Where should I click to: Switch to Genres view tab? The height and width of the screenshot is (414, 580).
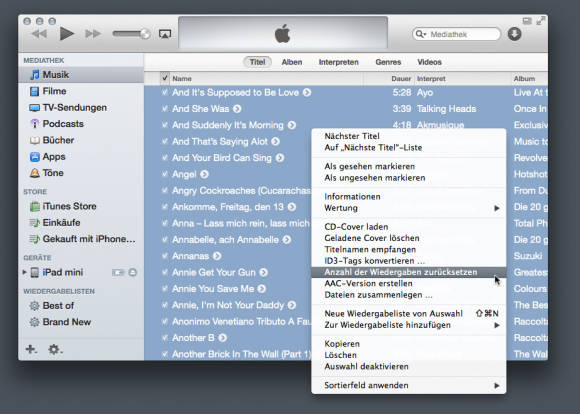[388, 62]
